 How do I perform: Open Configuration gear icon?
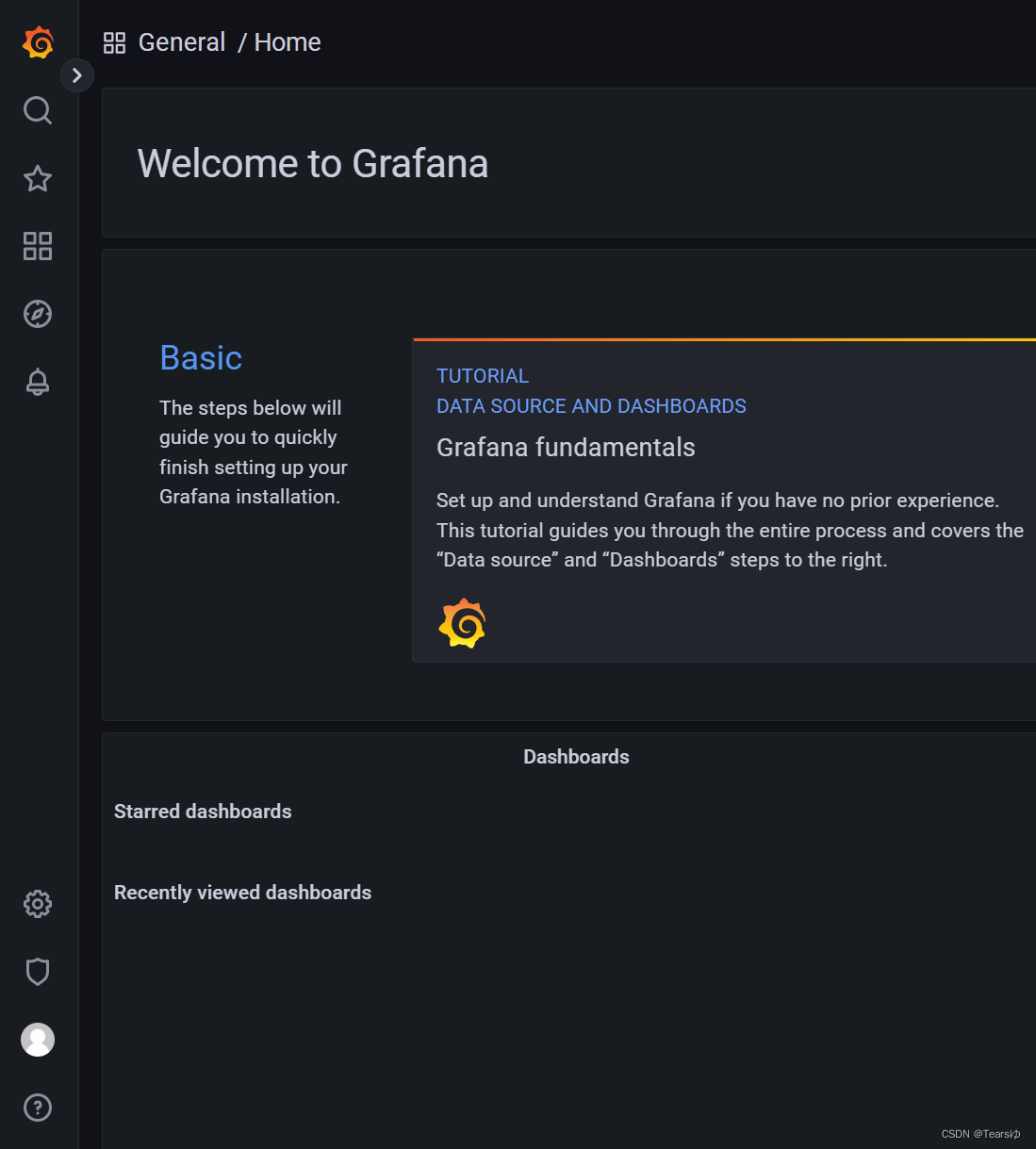38,904
